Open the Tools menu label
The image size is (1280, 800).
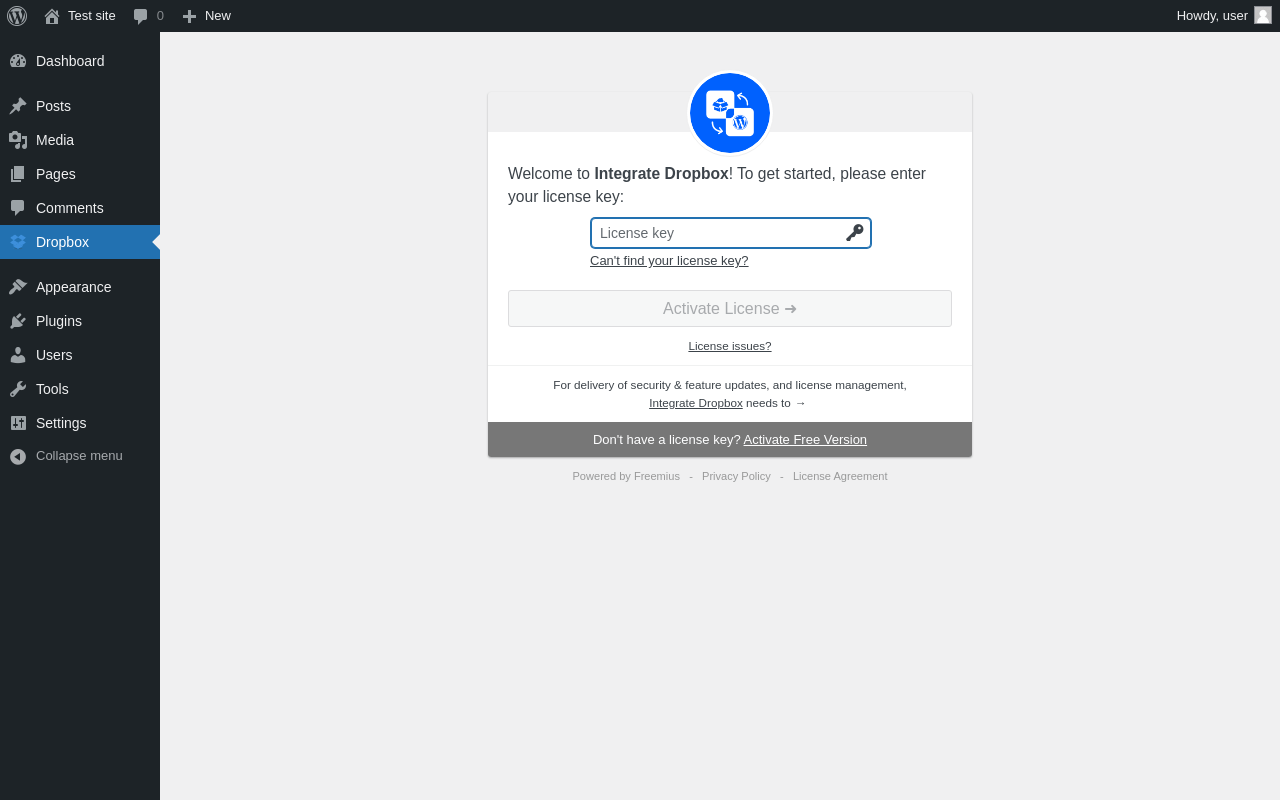pos(52,389)
